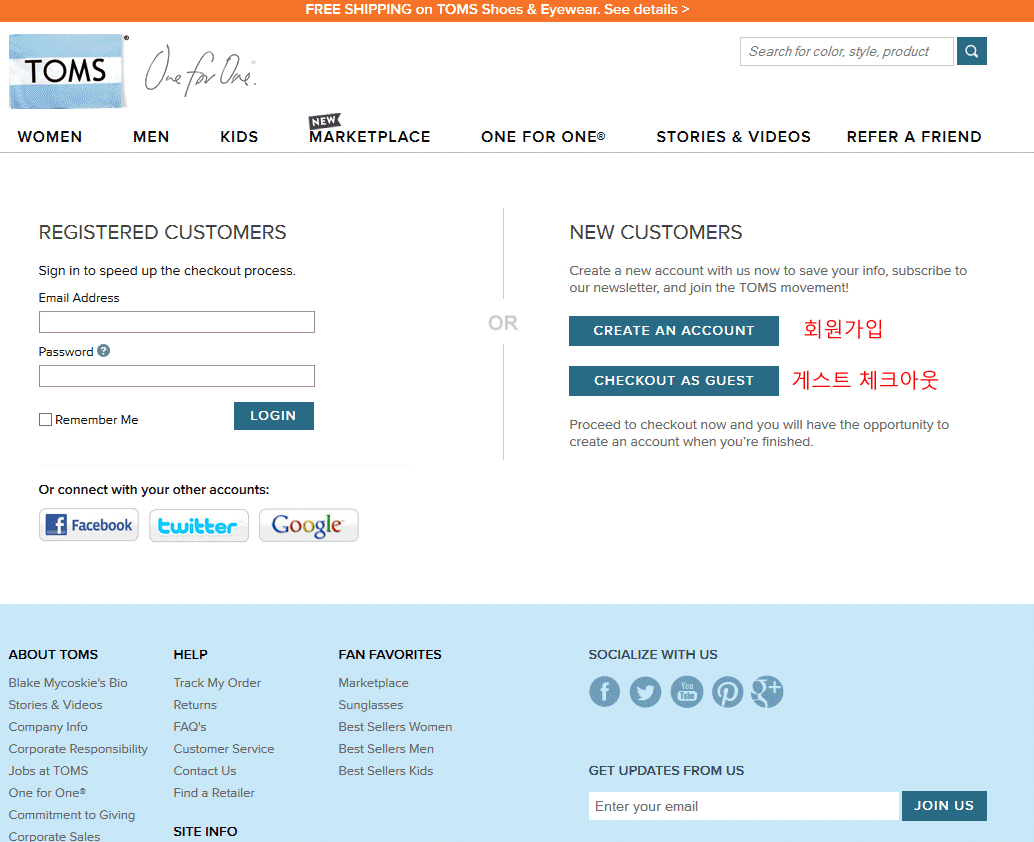Open the footer Twitter social icon
The width and height of the screenshot is (1034, 842).
point(645,692)
